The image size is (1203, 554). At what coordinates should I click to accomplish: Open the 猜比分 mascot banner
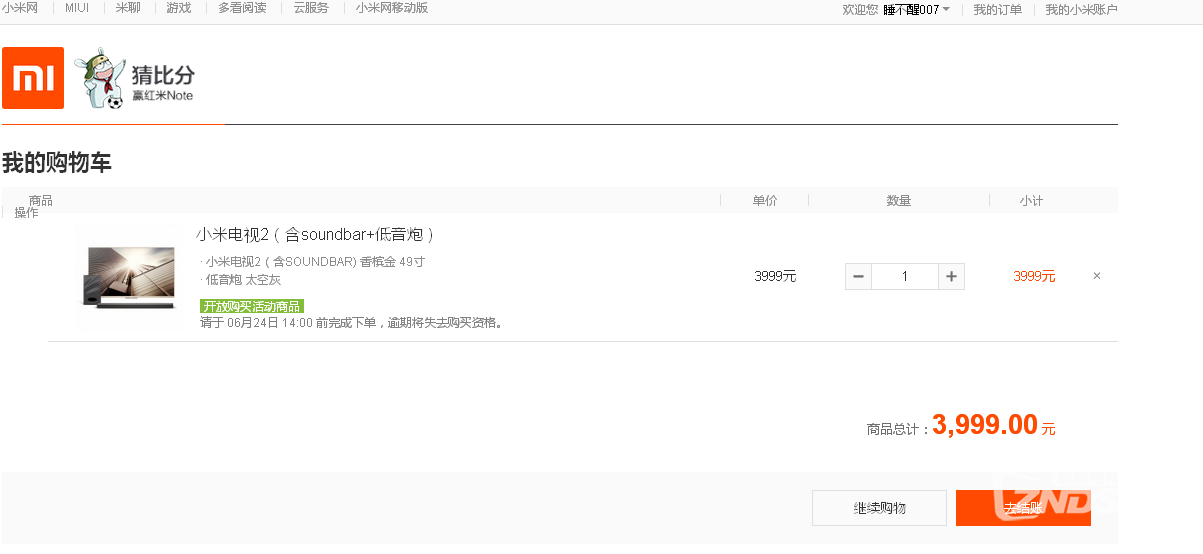(x=136, y=78)
